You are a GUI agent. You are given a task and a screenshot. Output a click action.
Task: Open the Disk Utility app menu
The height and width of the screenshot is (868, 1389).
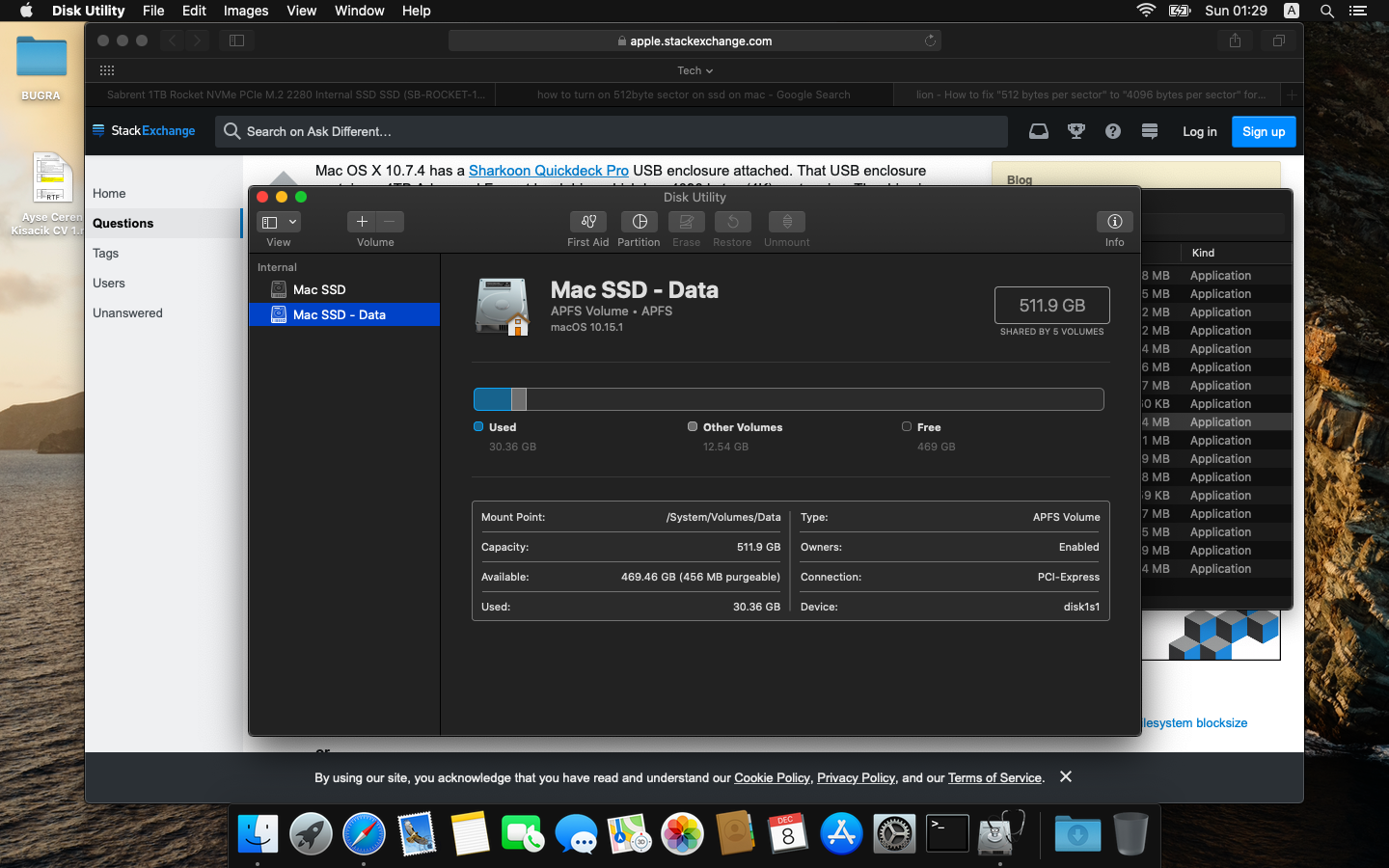coord(88,11)
